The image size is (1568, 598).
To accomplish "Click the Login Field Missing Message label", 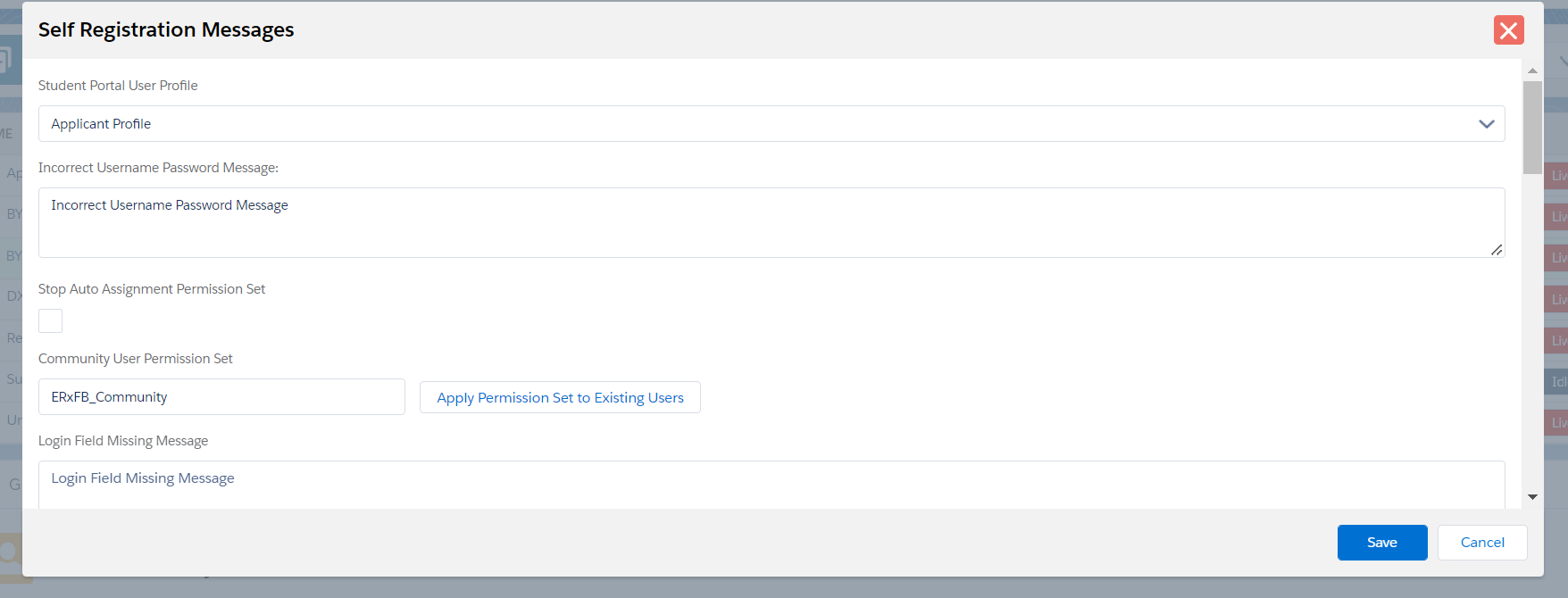I will (x=123, y=441).
